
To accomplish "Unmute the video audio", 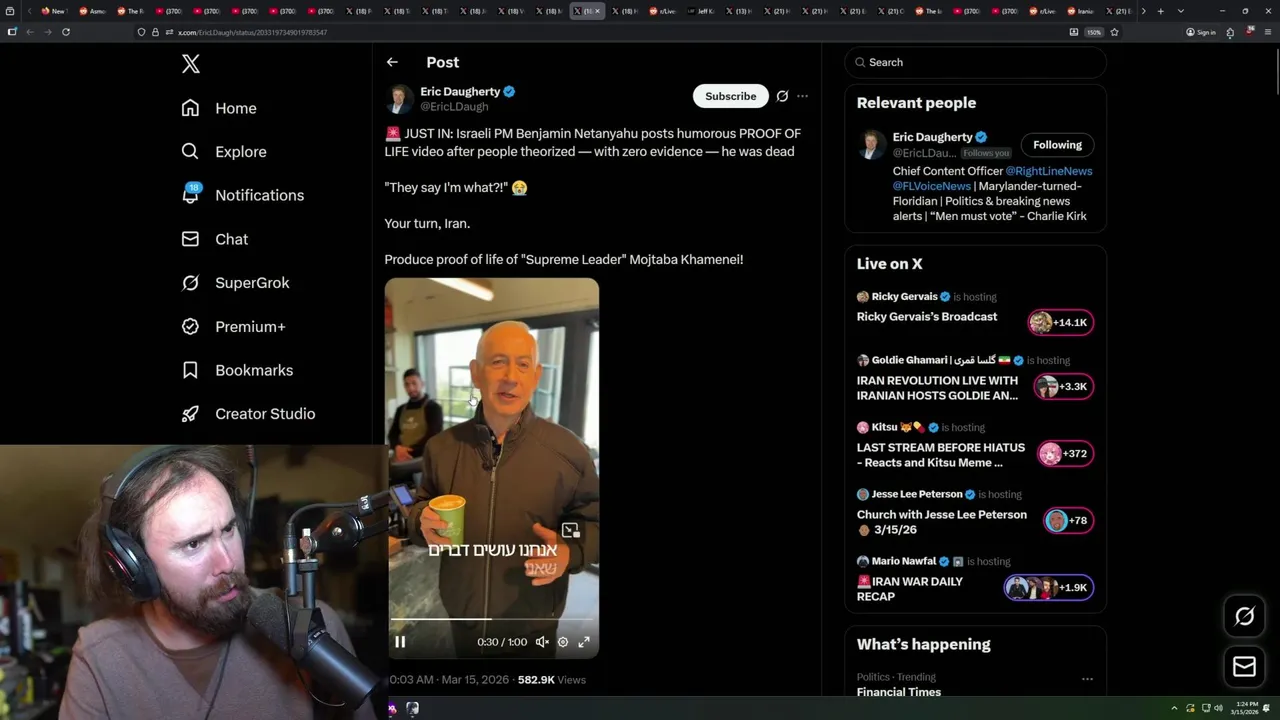I will tap(541, 642).
